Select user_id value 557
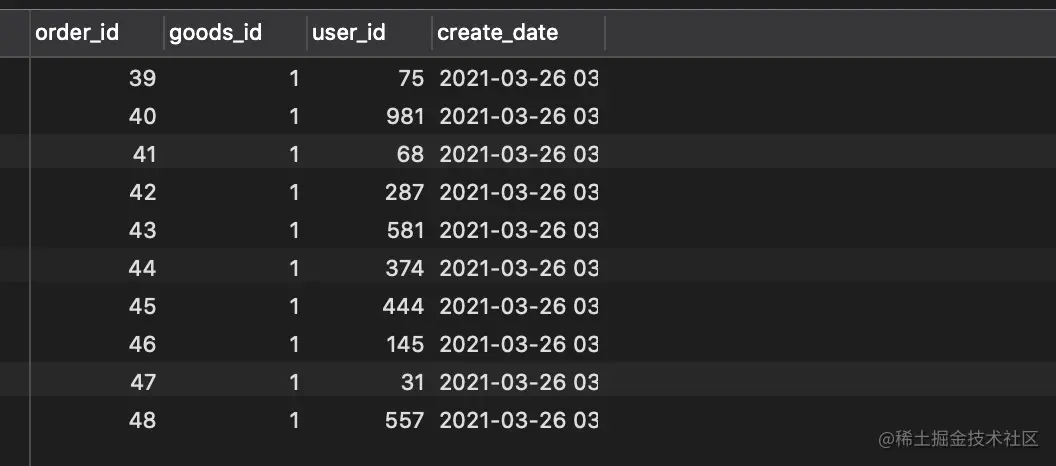The width and height of the screenshot is (1056, 466). click(x=404, y=421)
